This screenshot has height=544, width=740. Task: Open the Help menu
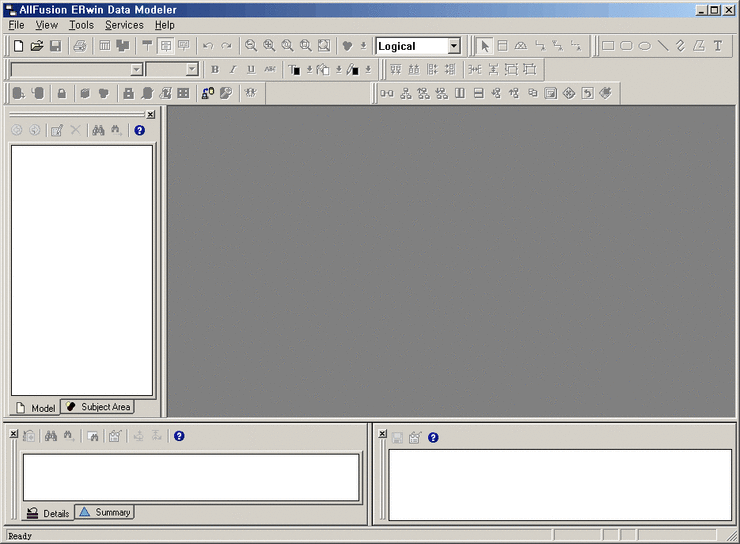[x=165, y=25]
